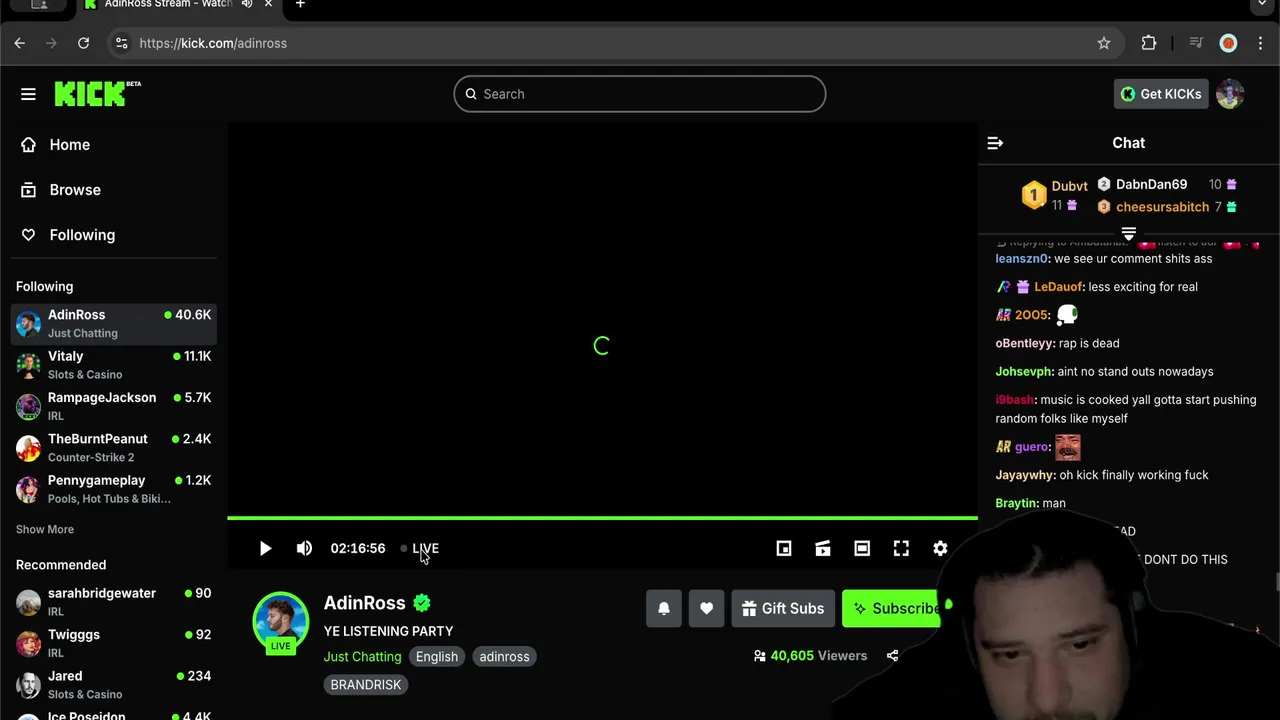
Task: Click the green stream progress bar
Action: tap(602, 518)
